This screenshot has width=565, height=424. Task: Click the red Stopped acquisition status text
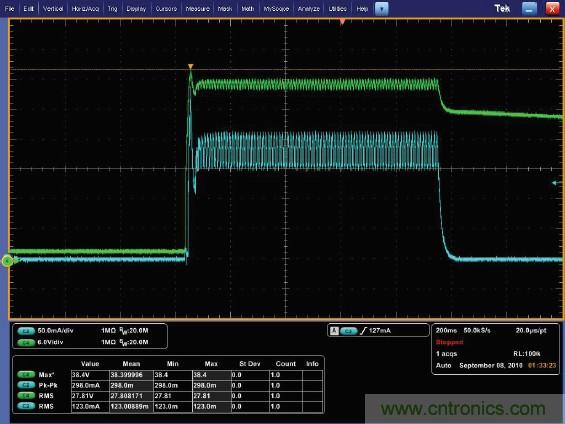449,342
